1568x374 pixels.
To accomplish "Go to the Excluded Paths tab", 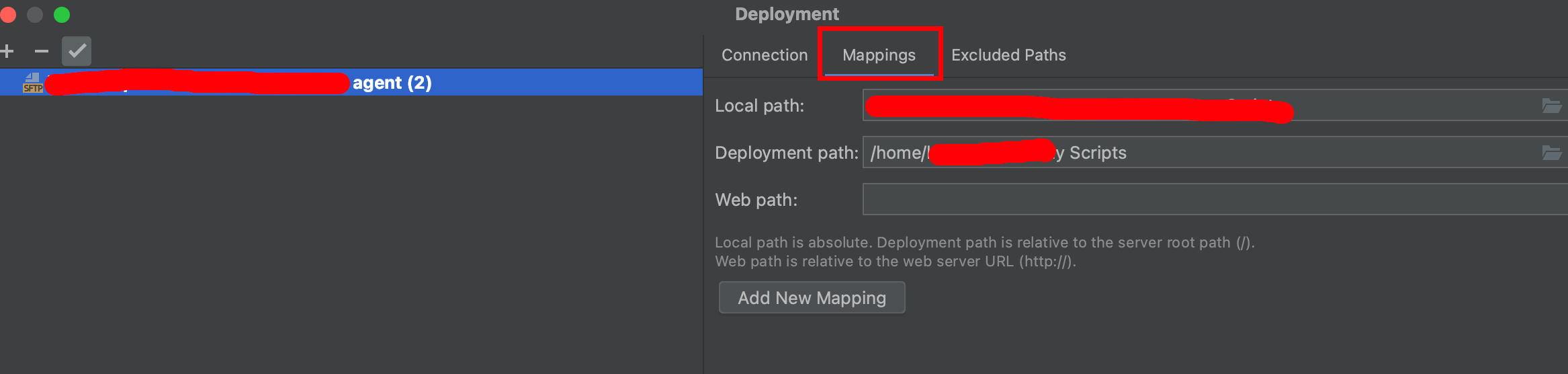I will tap(1008, 55).
